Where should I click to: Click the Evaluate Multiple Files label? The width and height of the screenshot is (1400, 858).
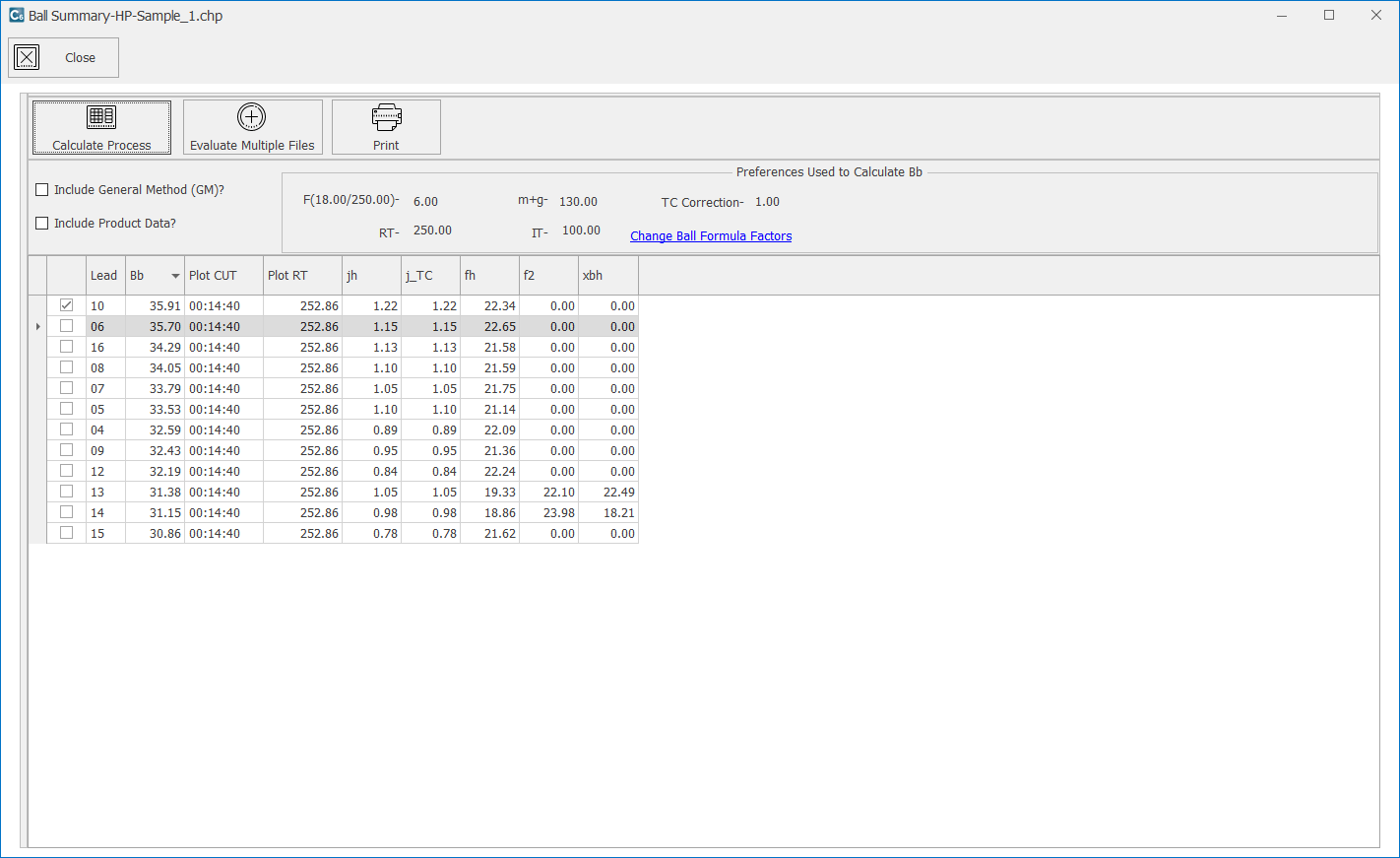252,145
